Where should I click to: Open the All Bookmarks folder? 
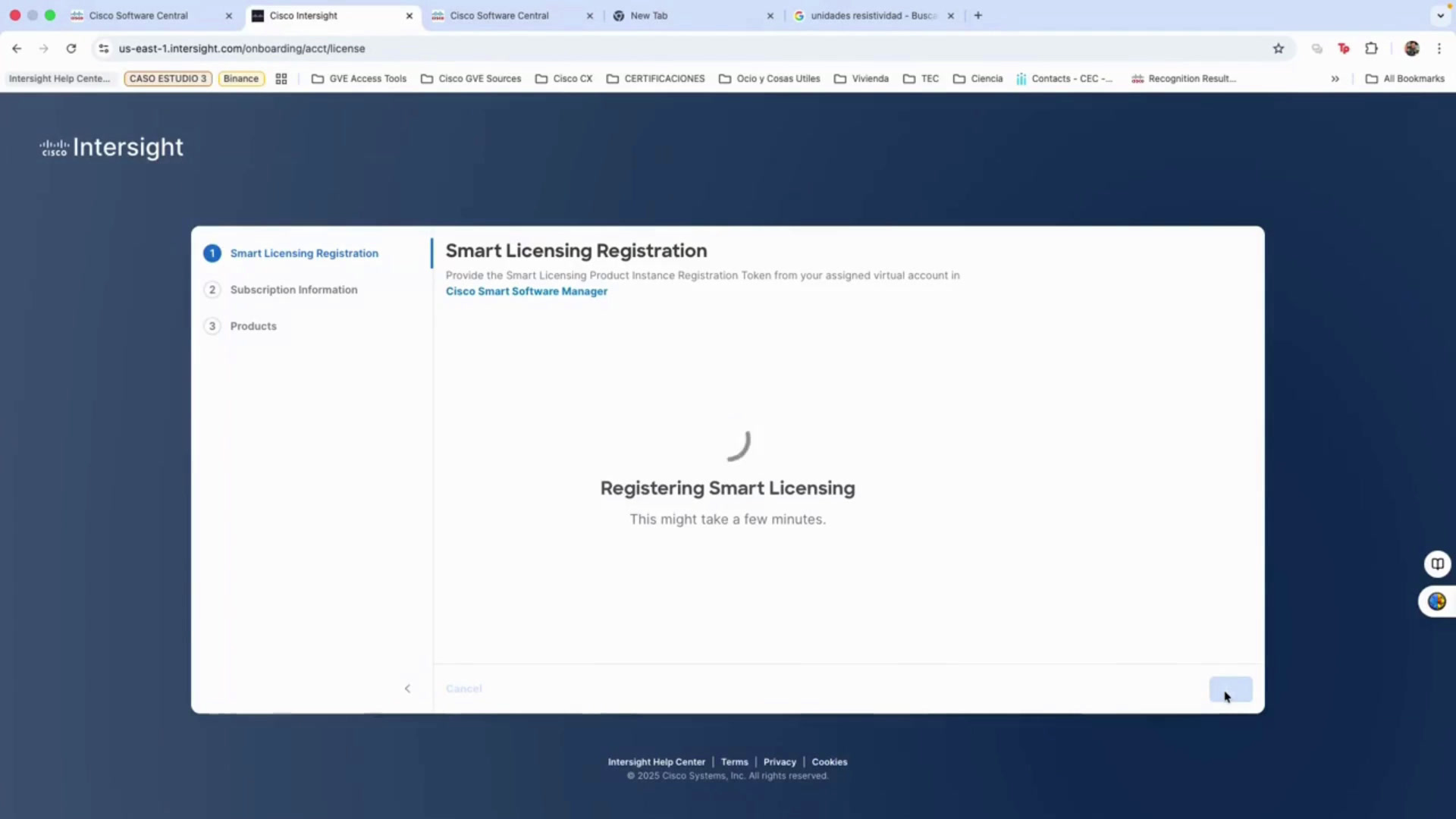(1405, 79)
